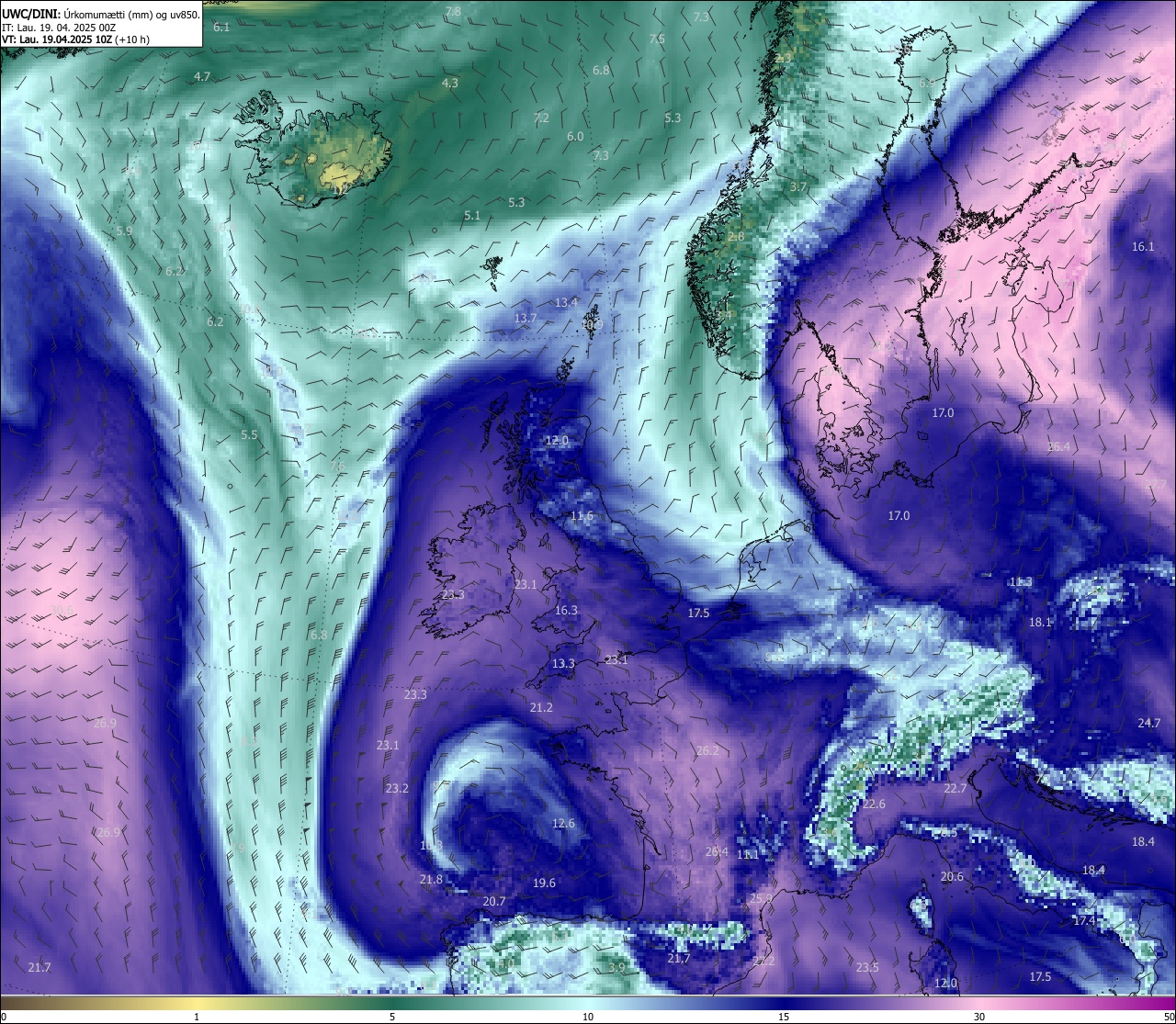Click the 4.3 value on the map
The width and height of the screenshot is (1176, 1024).
[x=449, y=83]
